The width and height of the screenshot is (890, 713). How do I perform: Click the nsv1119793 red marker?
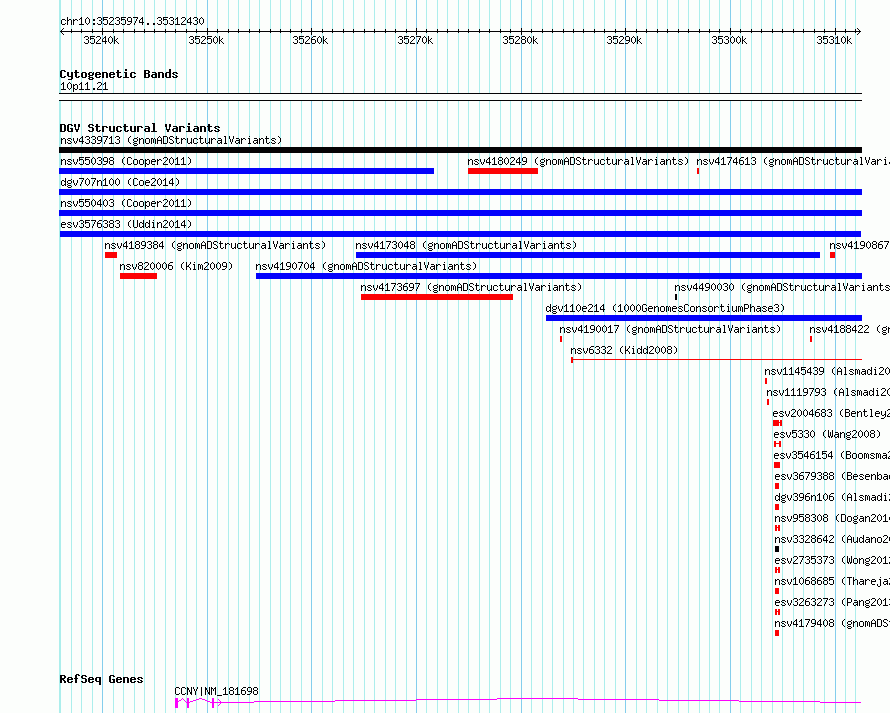768,402
